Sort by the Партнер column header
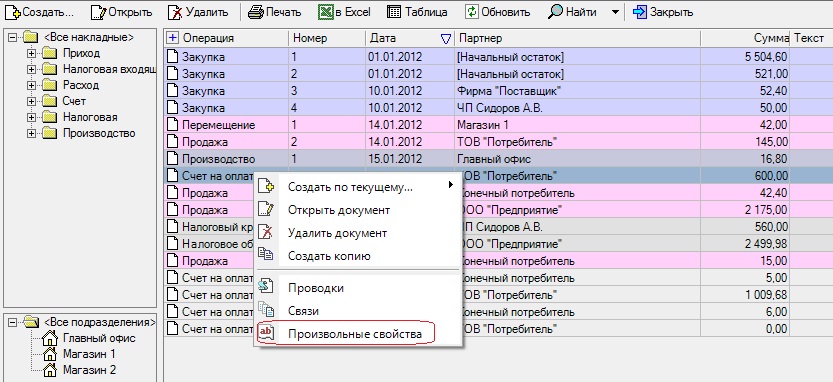 click(577, 38)
